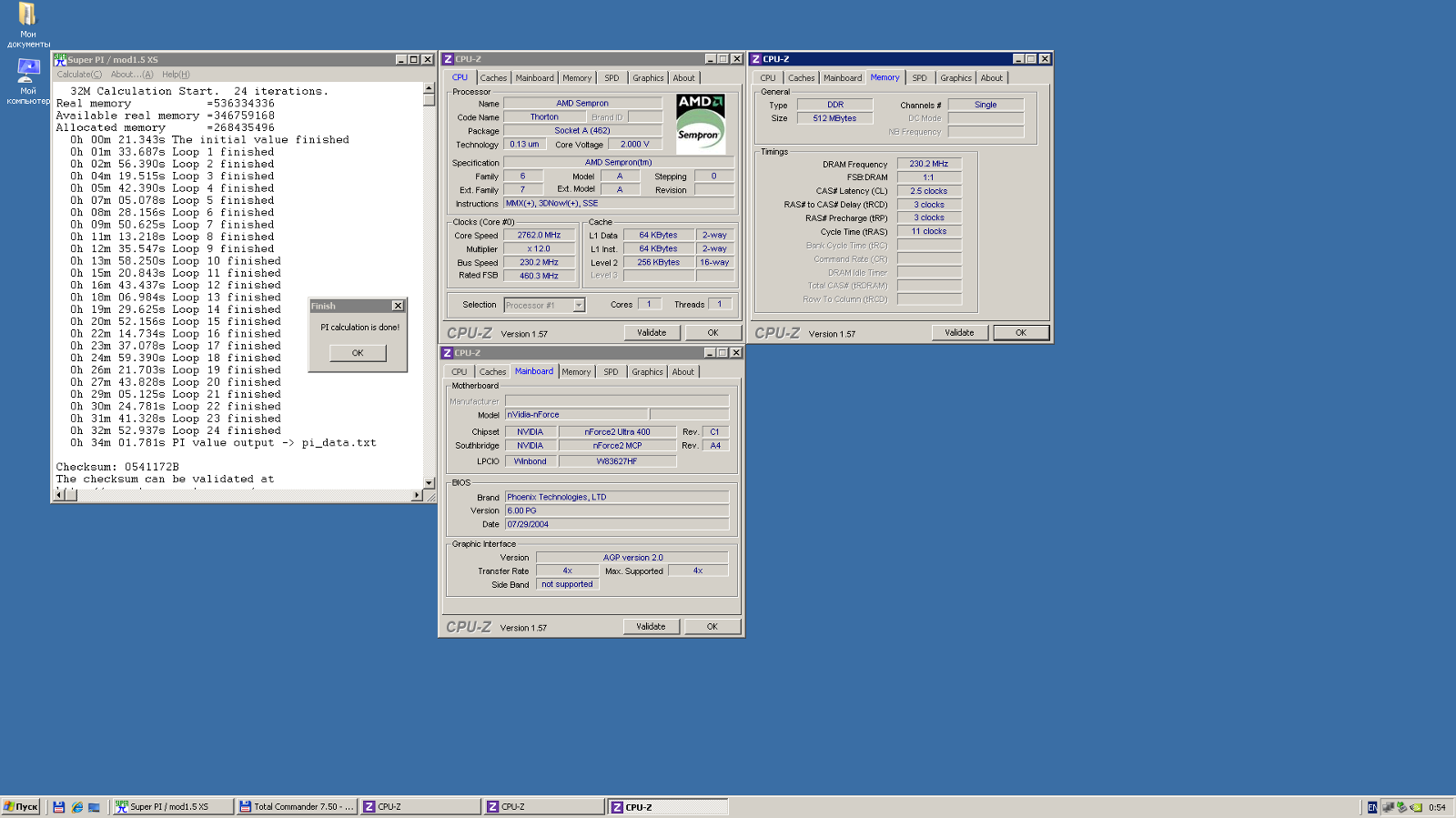Click the Z icon in the Memory CPU-Z title bar
This screenshot has width=1456, height=818.
(x=755, y=59)
